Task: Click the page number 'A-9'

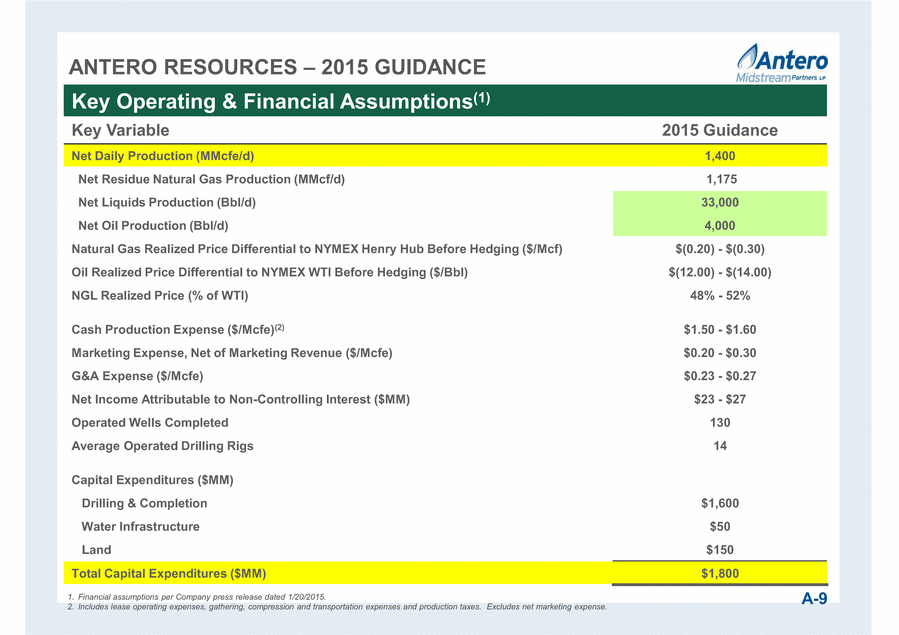Action: (x=814, y=599)
